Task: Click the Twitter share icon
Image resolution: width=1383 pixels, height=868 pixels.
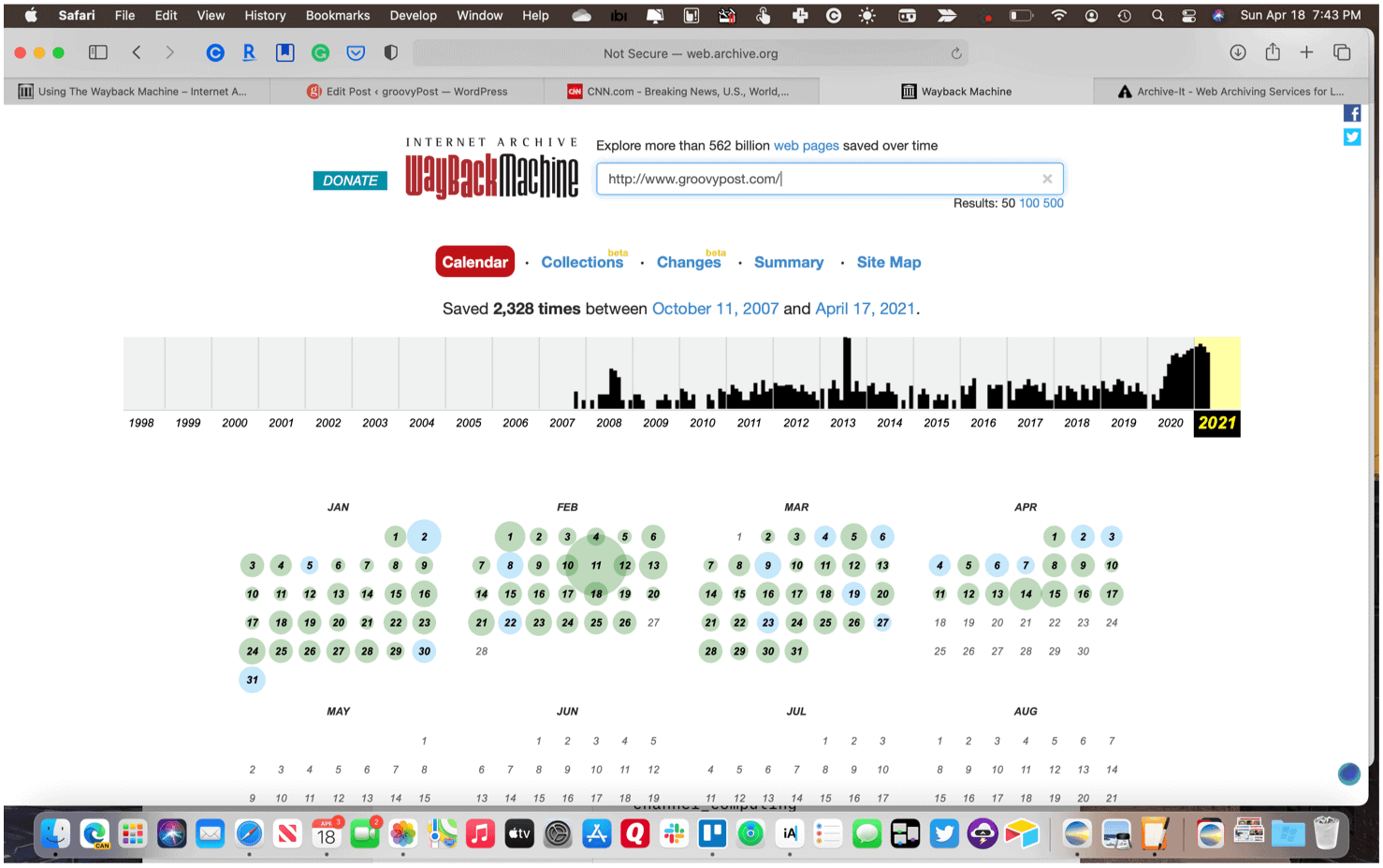Action: (x=1352, y=137)
